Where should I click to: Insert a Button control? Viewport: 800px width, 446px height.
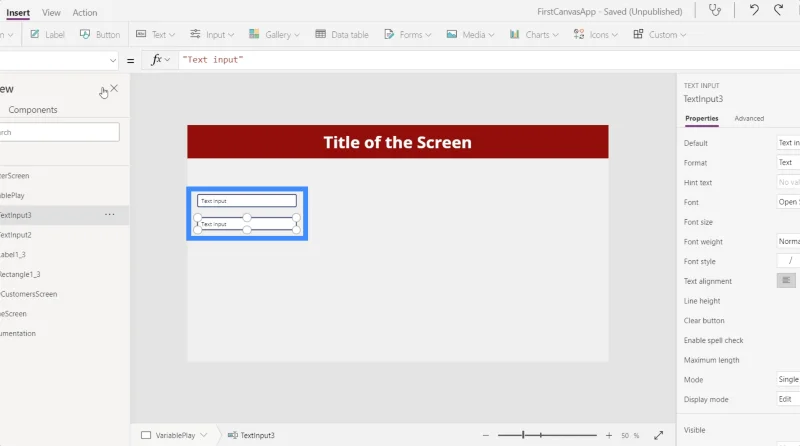(100, 35)
